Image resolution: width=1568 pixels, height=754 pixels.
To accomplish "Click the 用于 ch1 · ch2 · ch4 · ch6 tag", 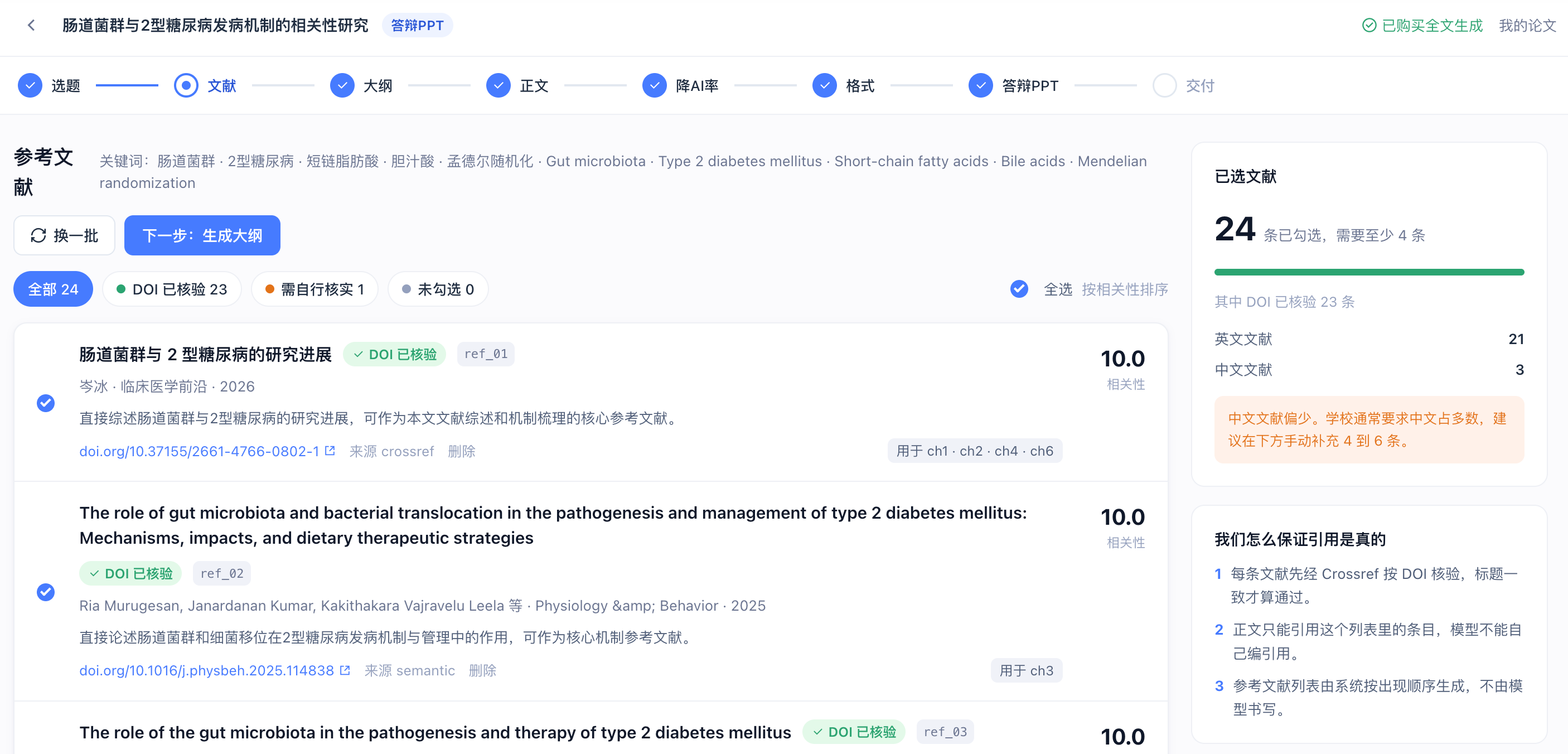I will click(x=975, y=451).
